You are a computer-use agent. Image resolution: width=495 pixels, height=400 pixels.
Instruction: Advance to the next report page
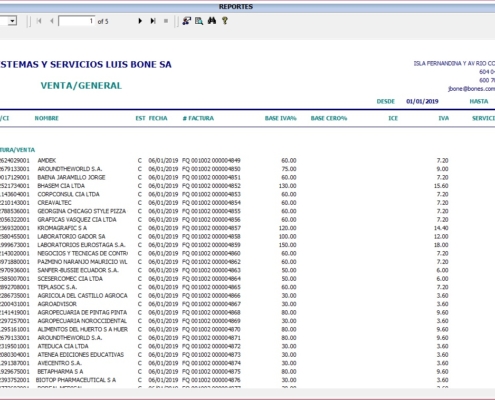click(140, 21)
